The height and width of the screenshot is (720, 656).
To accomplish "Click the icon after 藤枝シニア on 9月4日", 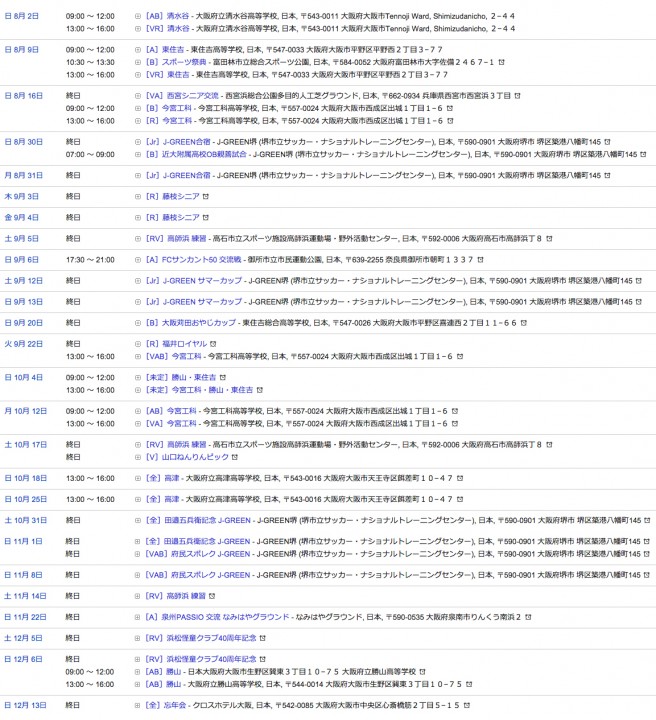I will (206, 217).
